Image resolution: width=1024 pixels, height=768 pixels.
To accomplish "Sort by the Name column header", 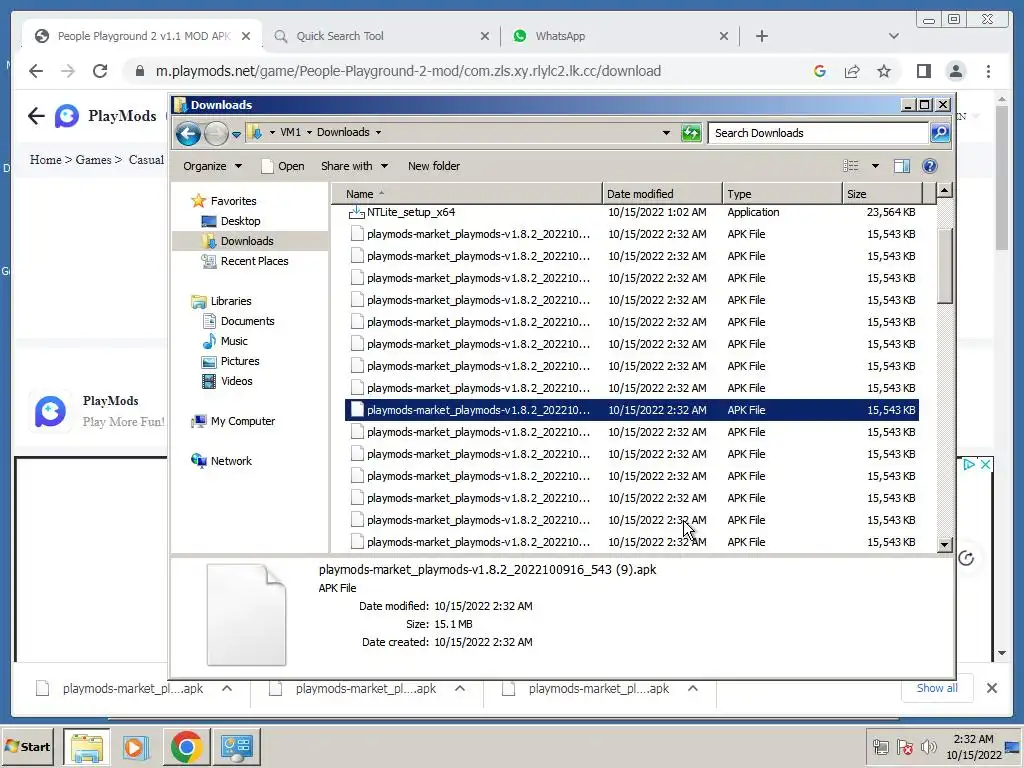I will tap(467, 194).
